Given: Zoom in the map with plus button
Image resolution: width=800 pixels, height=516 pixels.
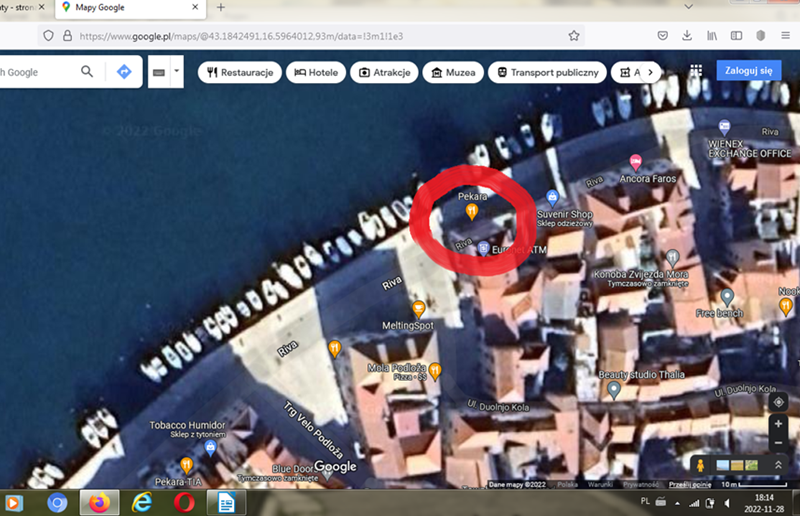Looking at the screenshot, I should point(778,424).
